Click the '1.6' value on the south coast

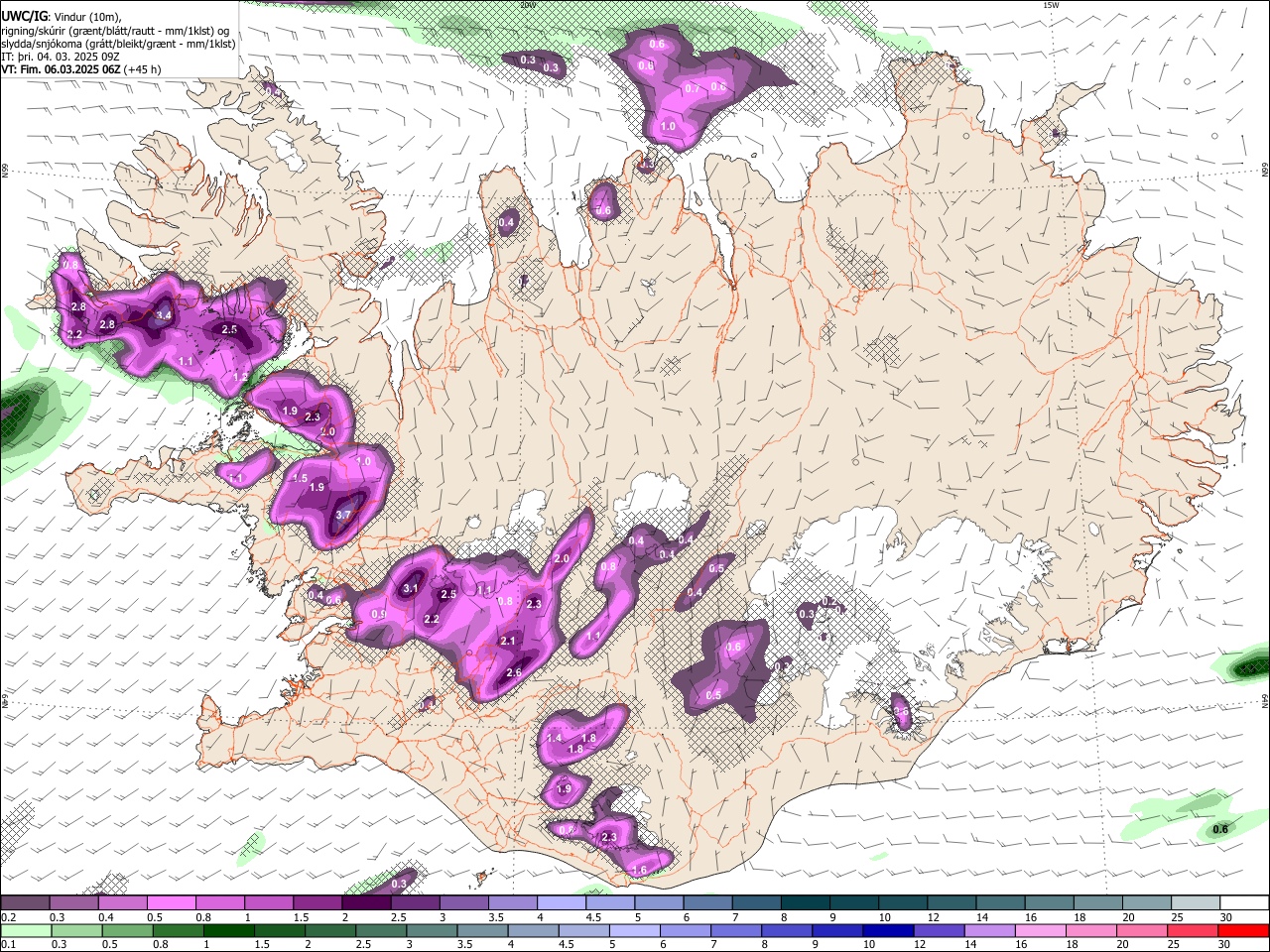[639, 871]
